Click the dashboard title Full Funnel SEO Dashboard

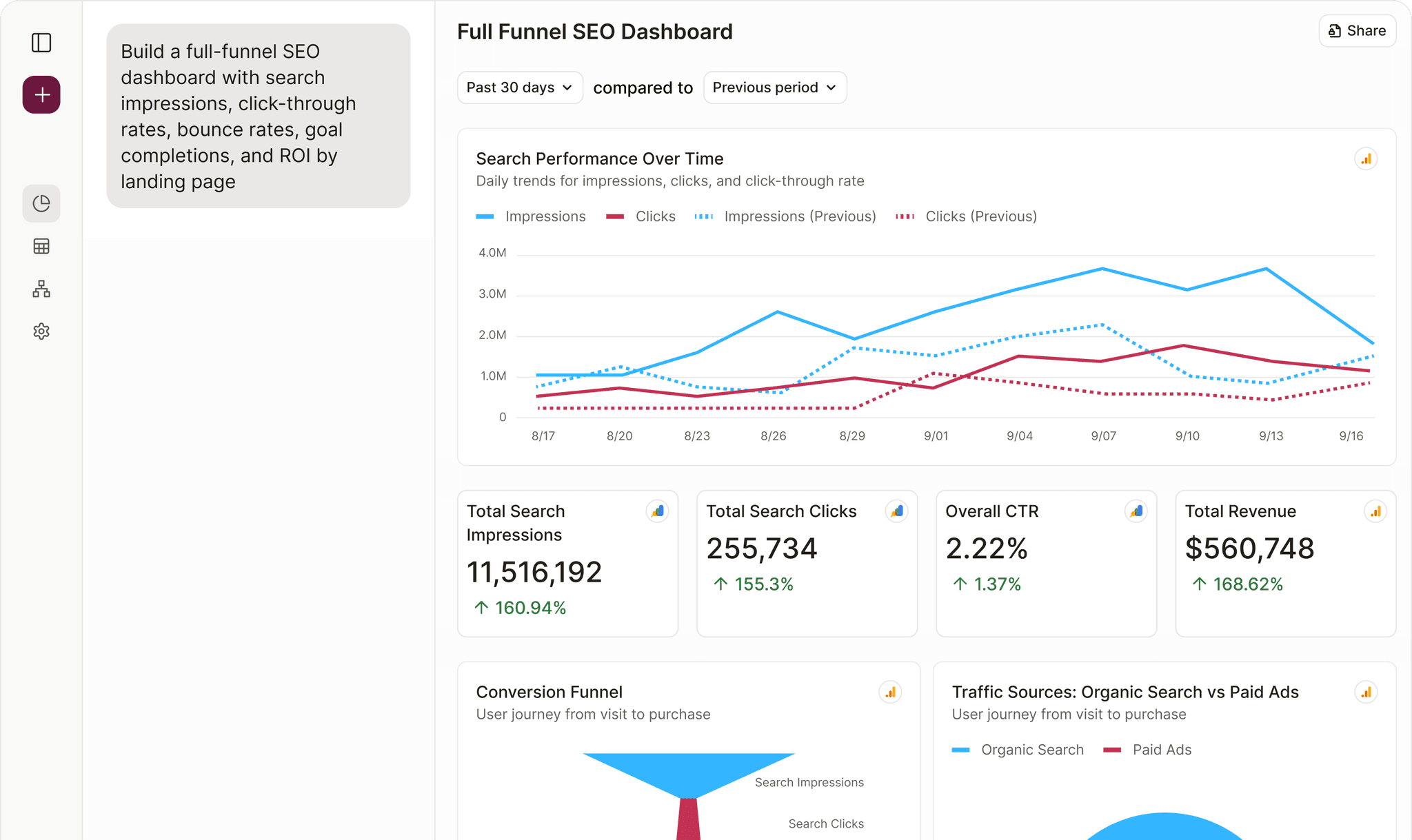[594, 31]
